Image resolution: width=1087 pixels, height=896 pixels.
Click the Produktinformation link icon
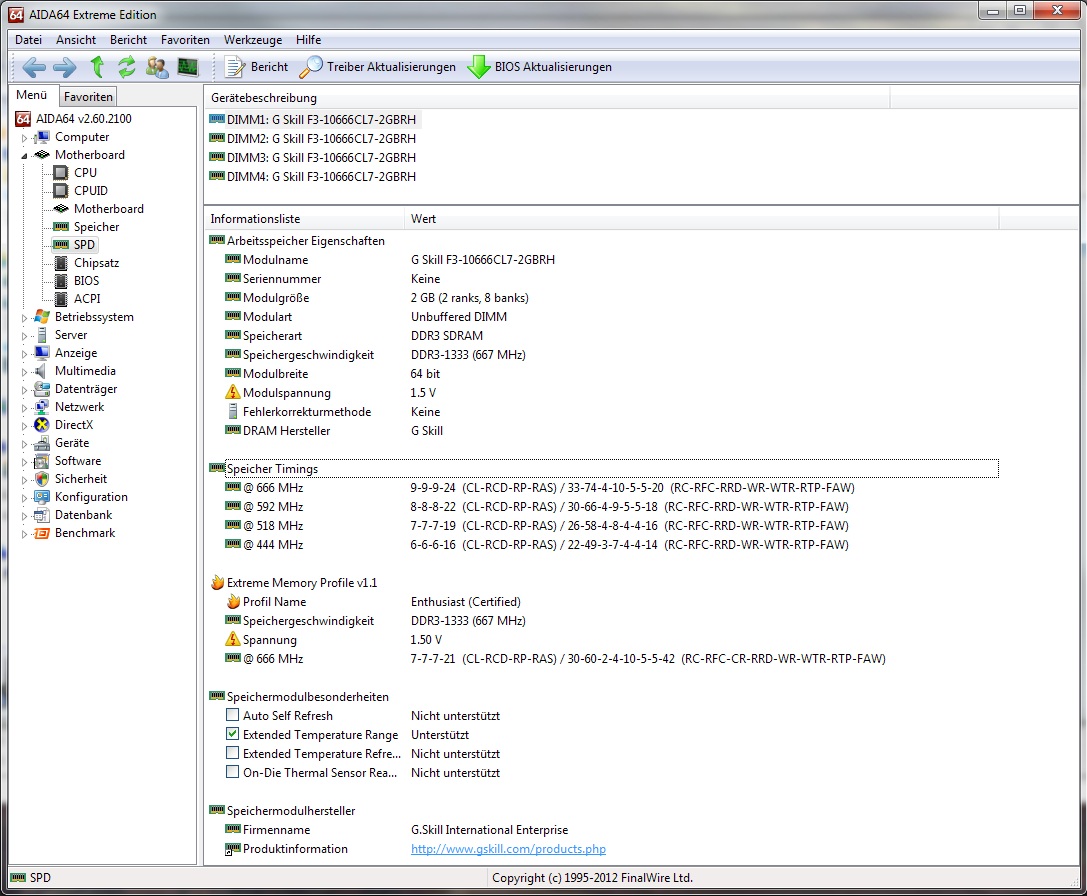[233, 849]
